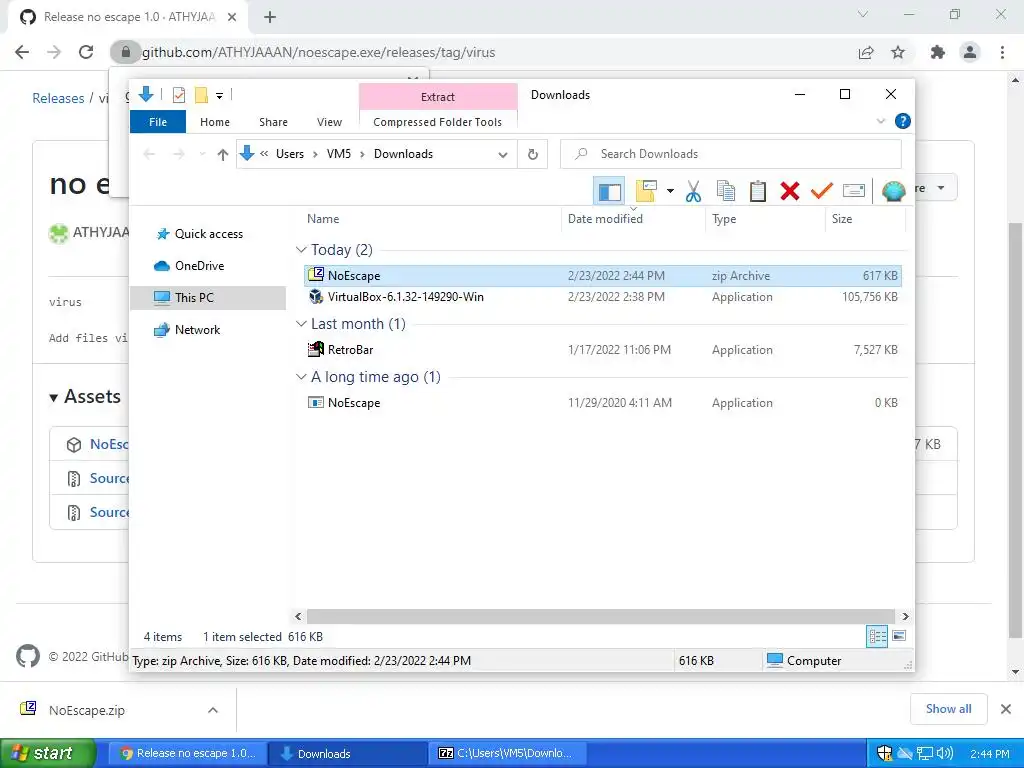Click the red X Delete icon
This screenshot has width=1024, height=768.
pyautogui.click(x=790, y=191)
